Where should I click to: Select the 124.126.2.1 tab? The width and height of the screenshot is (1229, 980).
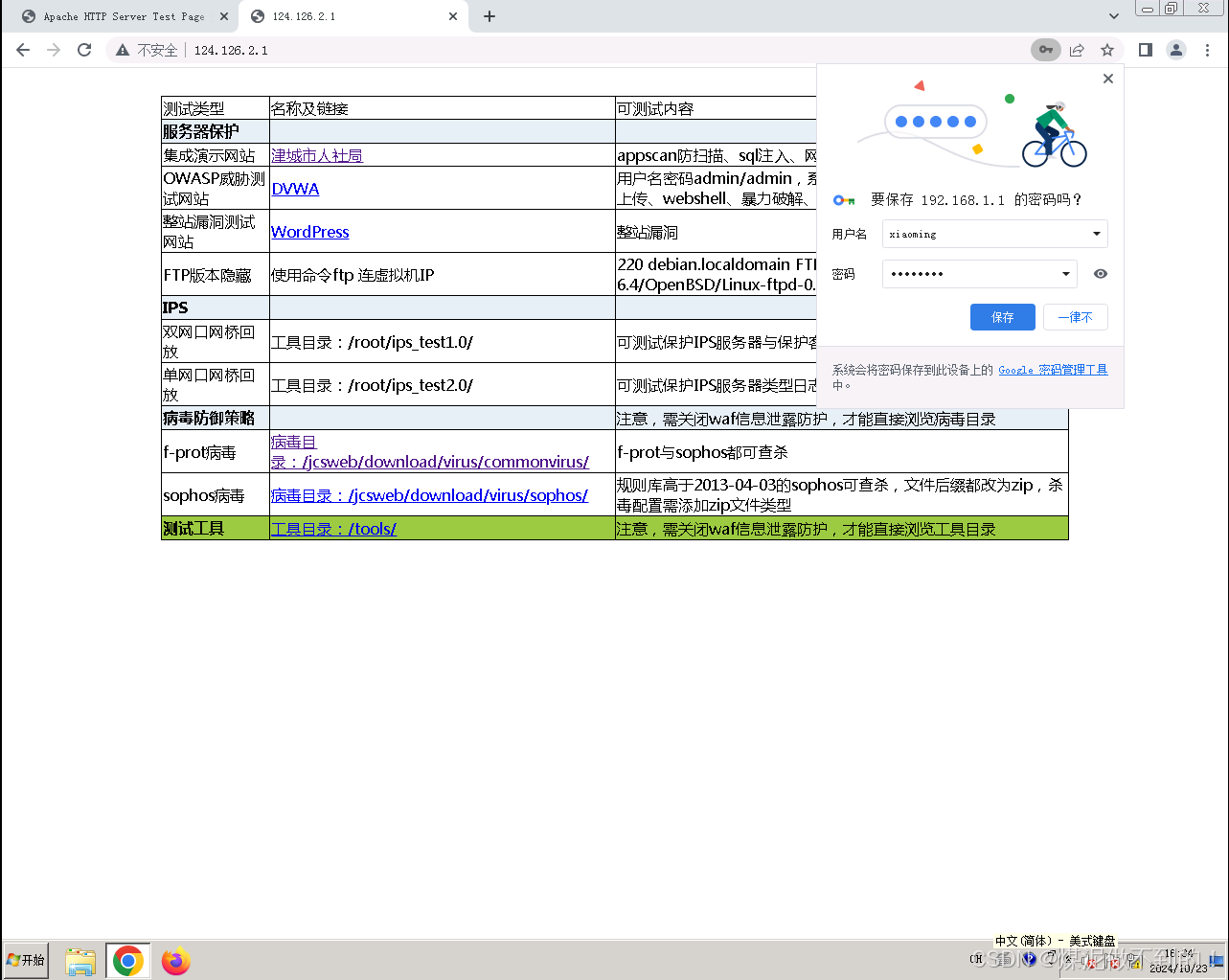[354, 16]
